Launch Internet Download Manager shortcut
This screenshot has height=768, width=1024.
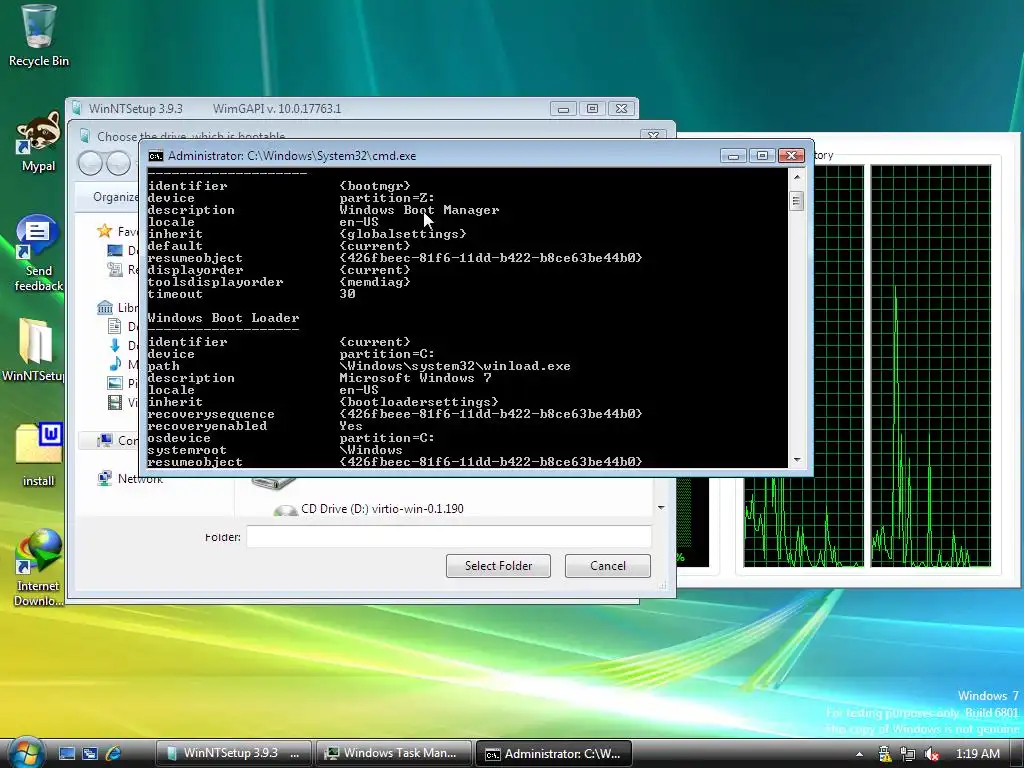pyautogui.click(x=38, y=568)
